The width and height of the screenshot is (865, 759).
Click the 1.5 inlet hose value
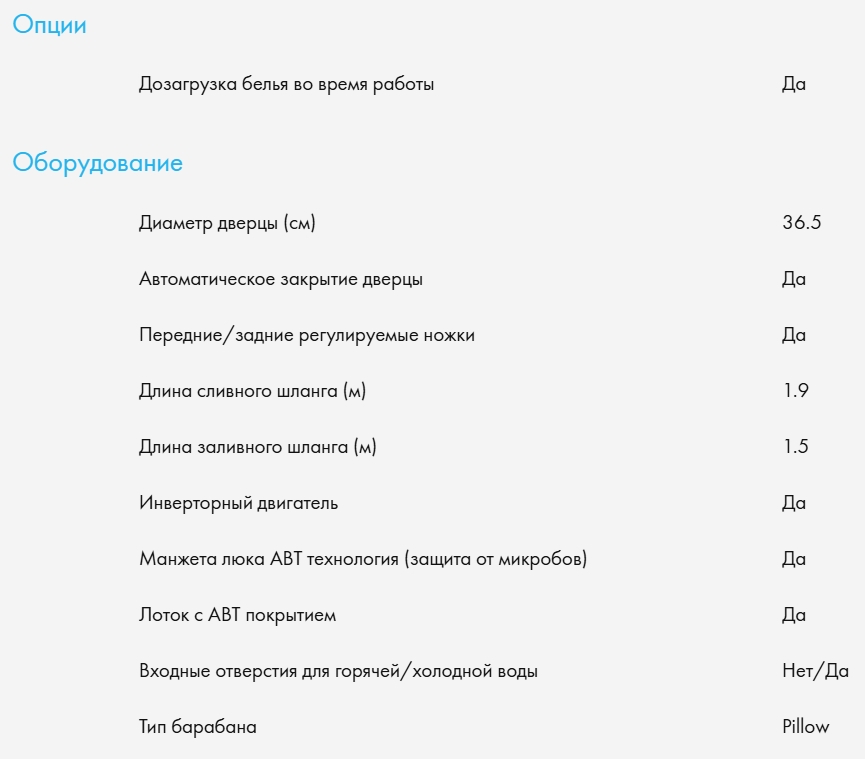[x=795, y=447]
